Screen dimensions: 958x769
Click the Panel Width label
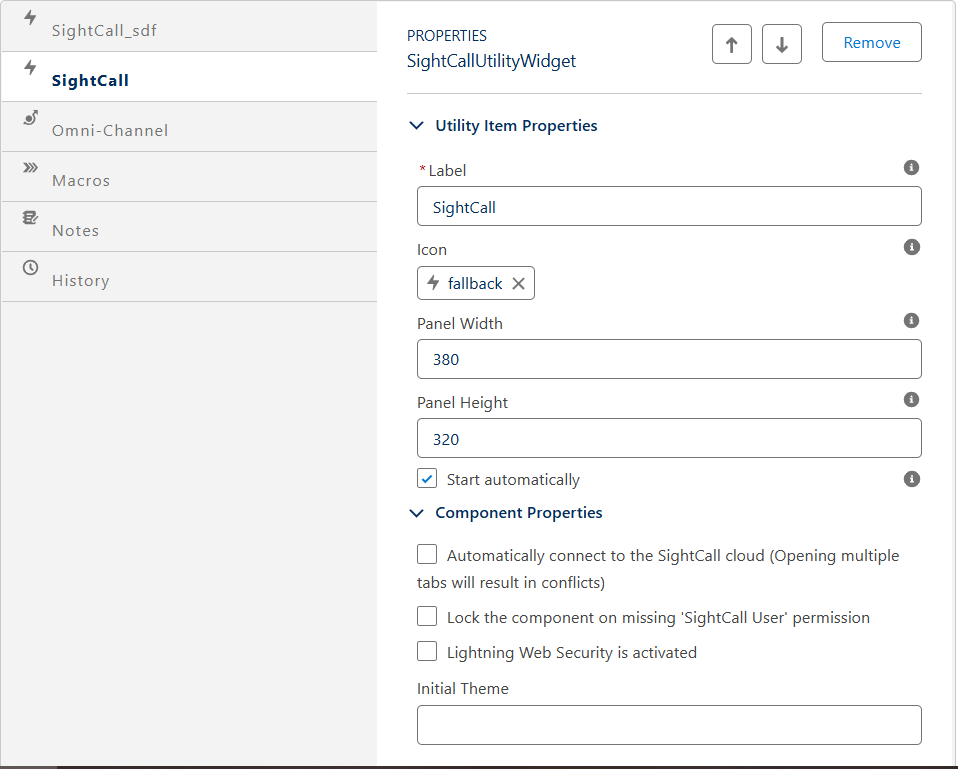point(459,323)
